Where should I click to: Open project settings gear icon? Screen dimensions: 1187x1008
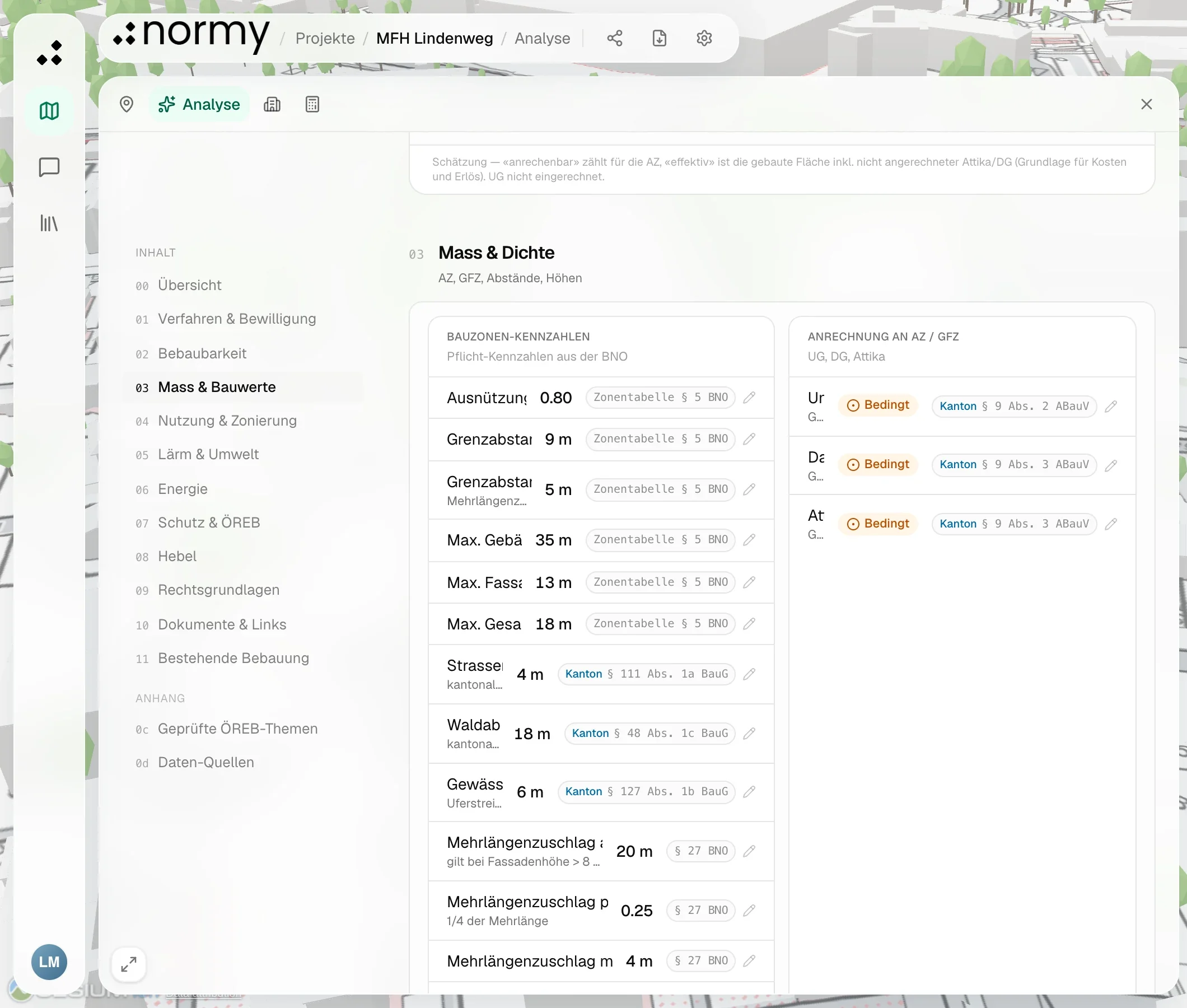704,38
